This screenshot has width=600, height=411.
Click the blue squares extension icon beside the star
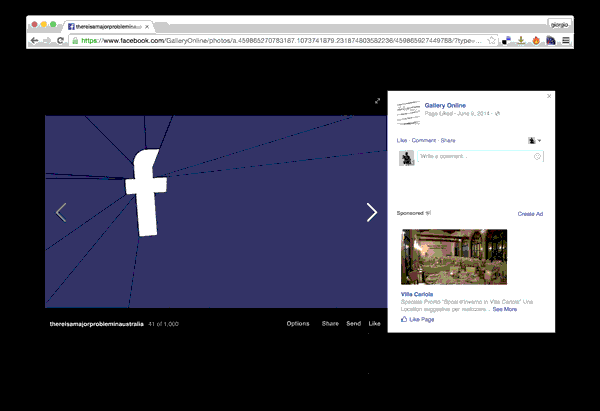point(506,41)
